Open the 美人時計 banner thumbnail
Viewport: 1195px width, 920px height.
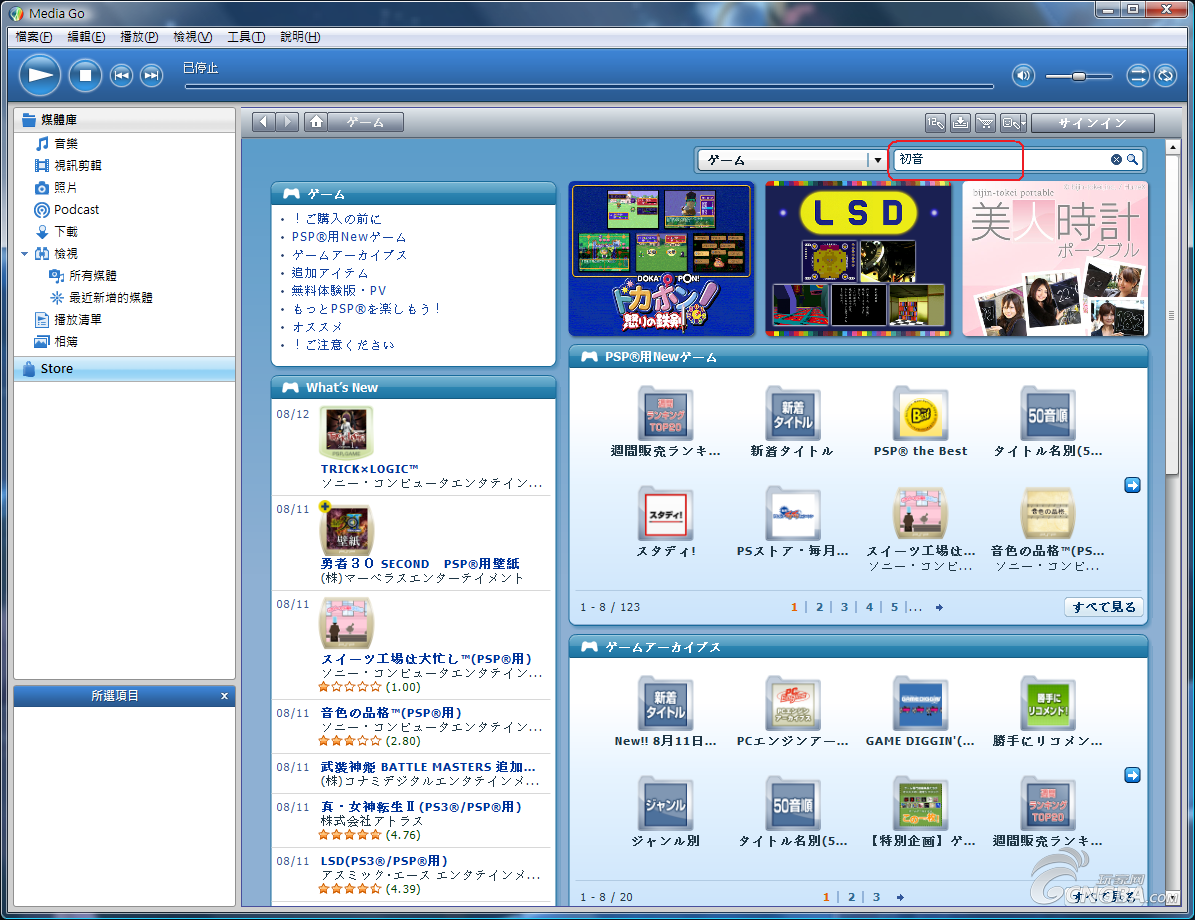click(x=1056, y=259)
